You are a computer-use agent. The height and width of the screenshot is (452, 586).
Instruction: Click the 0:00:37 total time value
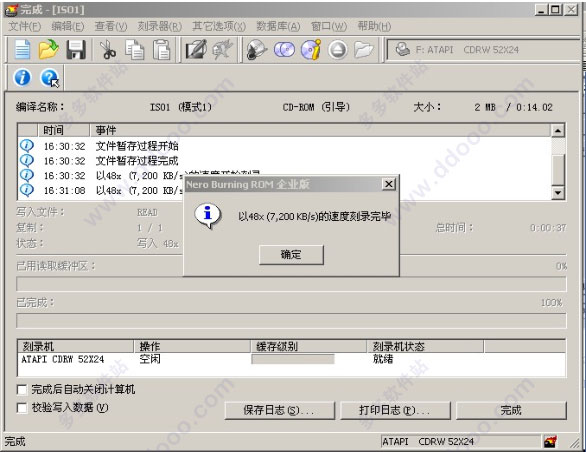pyautogui.click(x=548, y=227)
